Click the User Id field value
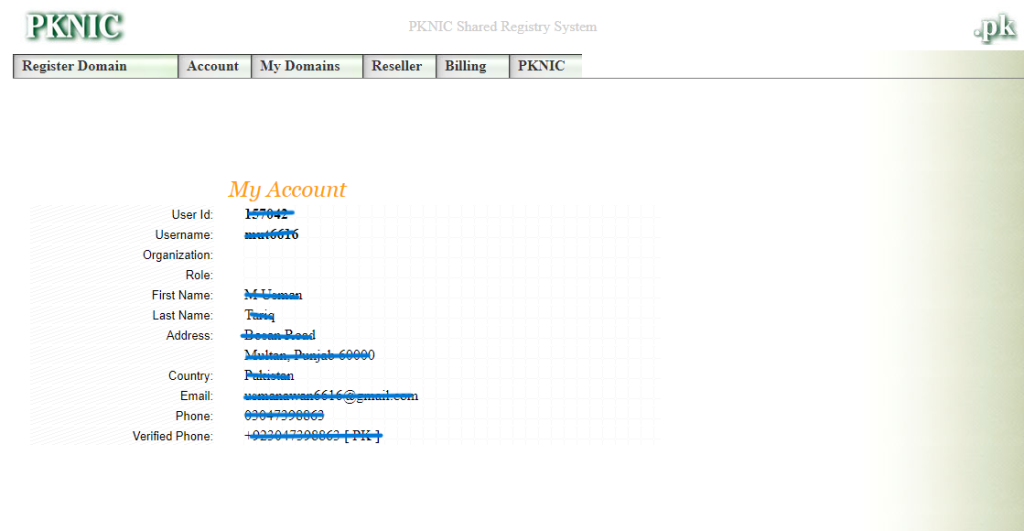 [x=267, y=214]
